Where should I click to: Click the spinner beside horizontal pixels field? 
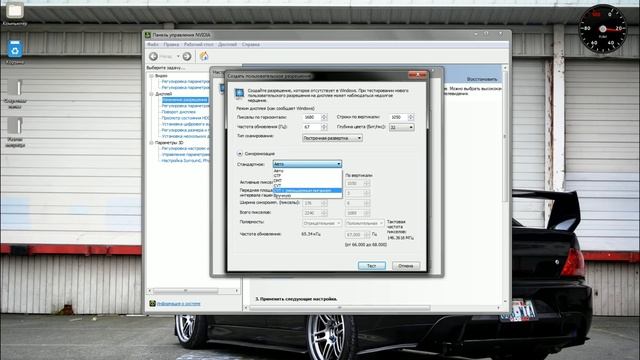point(324,117)
